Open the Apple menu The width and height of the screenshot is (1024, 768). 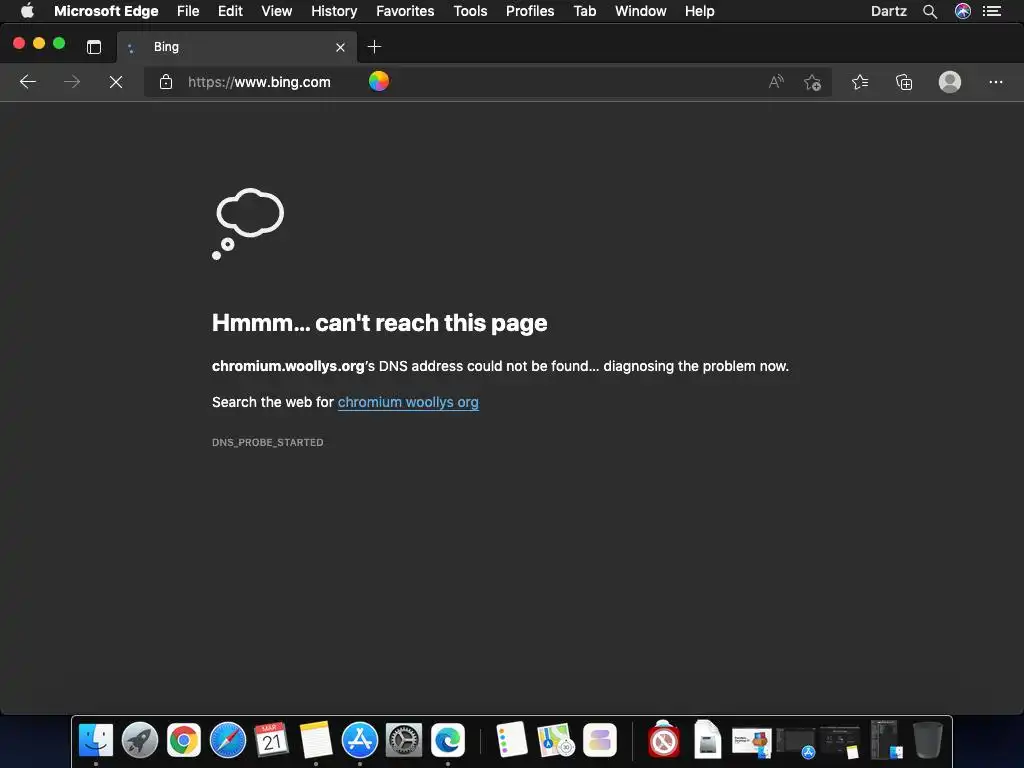(x=27, y=10)
